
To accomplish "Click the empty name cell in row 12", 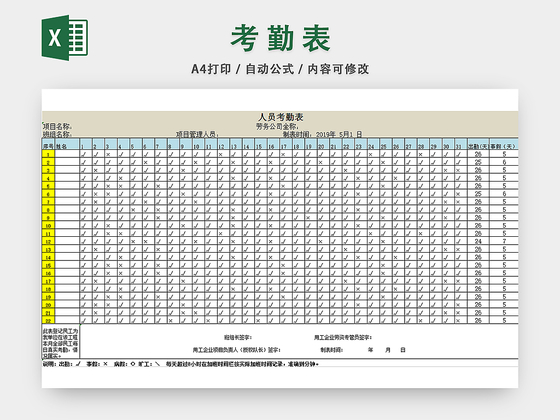I will coord(67,241).
